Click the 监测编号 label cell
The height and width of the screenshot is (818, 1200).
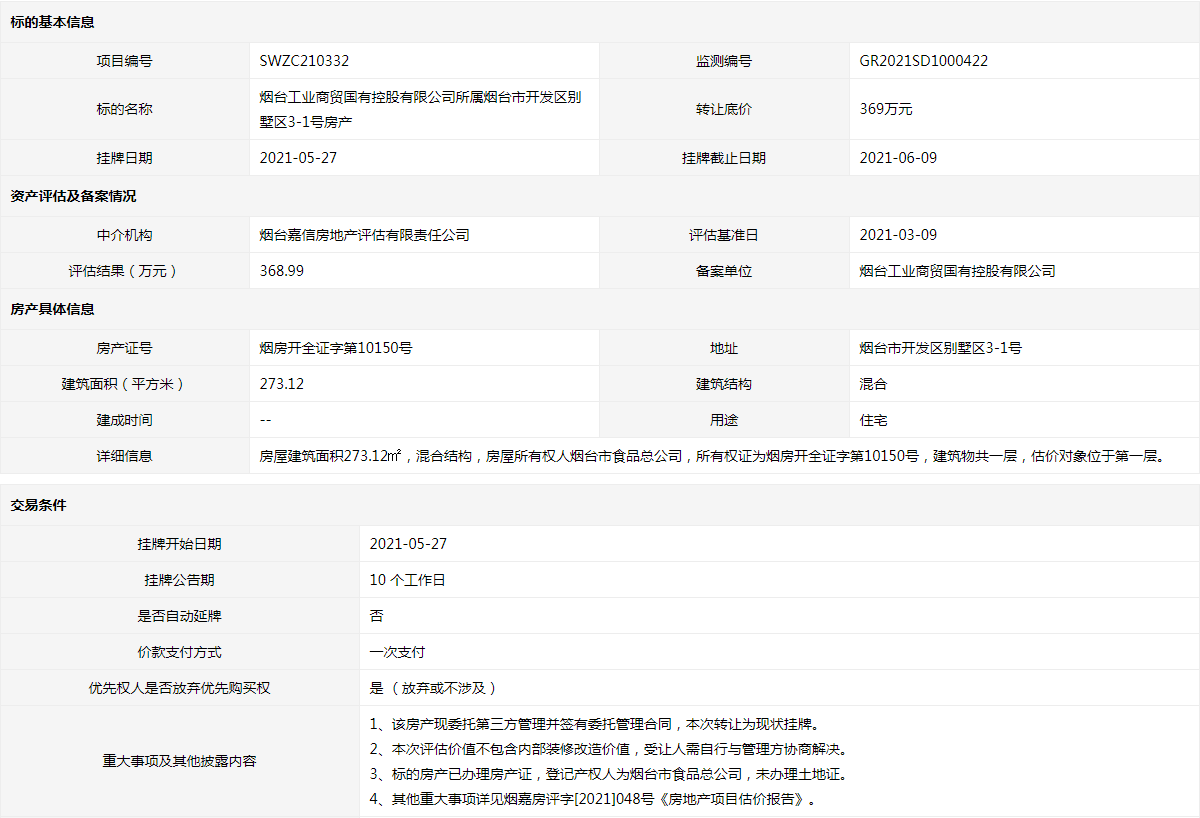724,61
